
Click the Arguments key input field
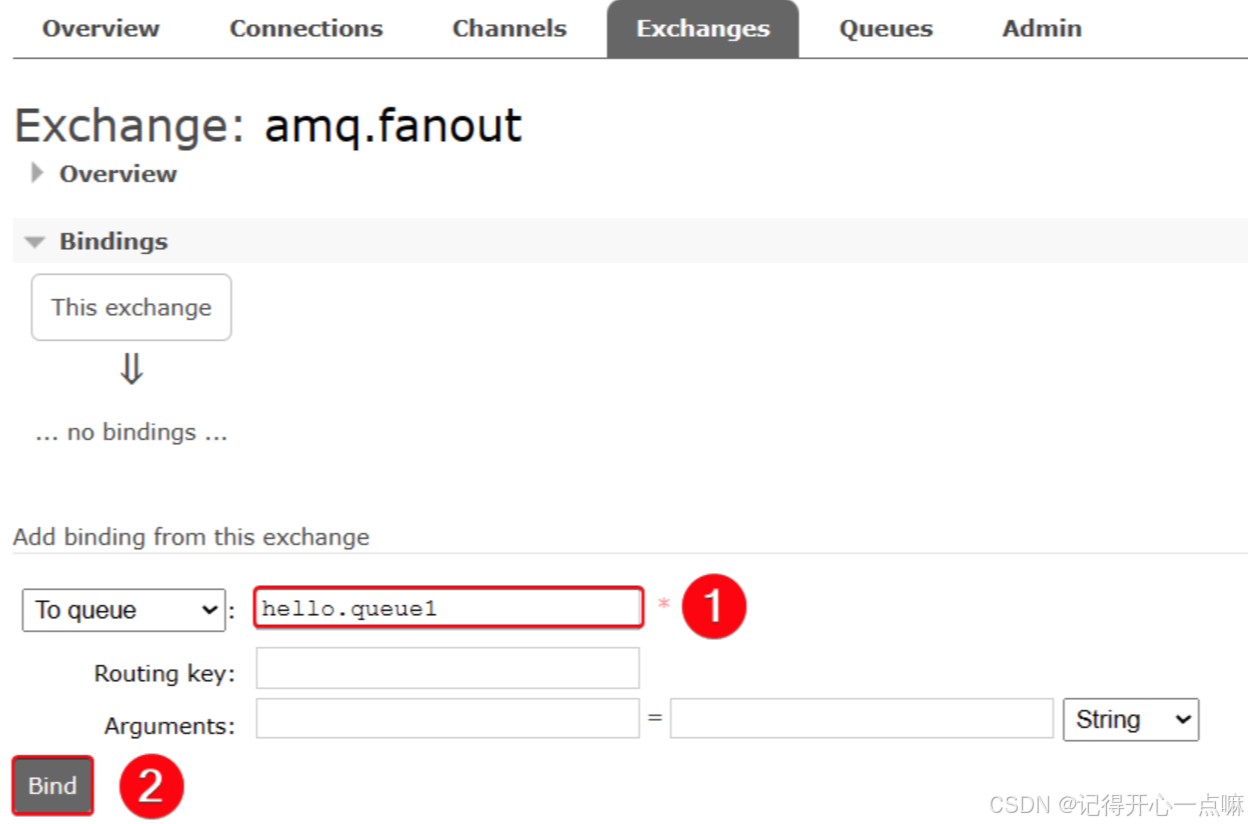(x=447, y=718)
